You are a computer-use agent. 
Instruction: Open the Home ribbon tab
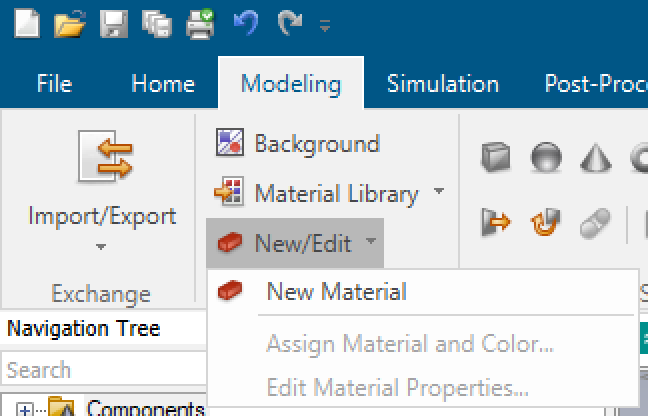pyautogui.click(x=164, y=84)
